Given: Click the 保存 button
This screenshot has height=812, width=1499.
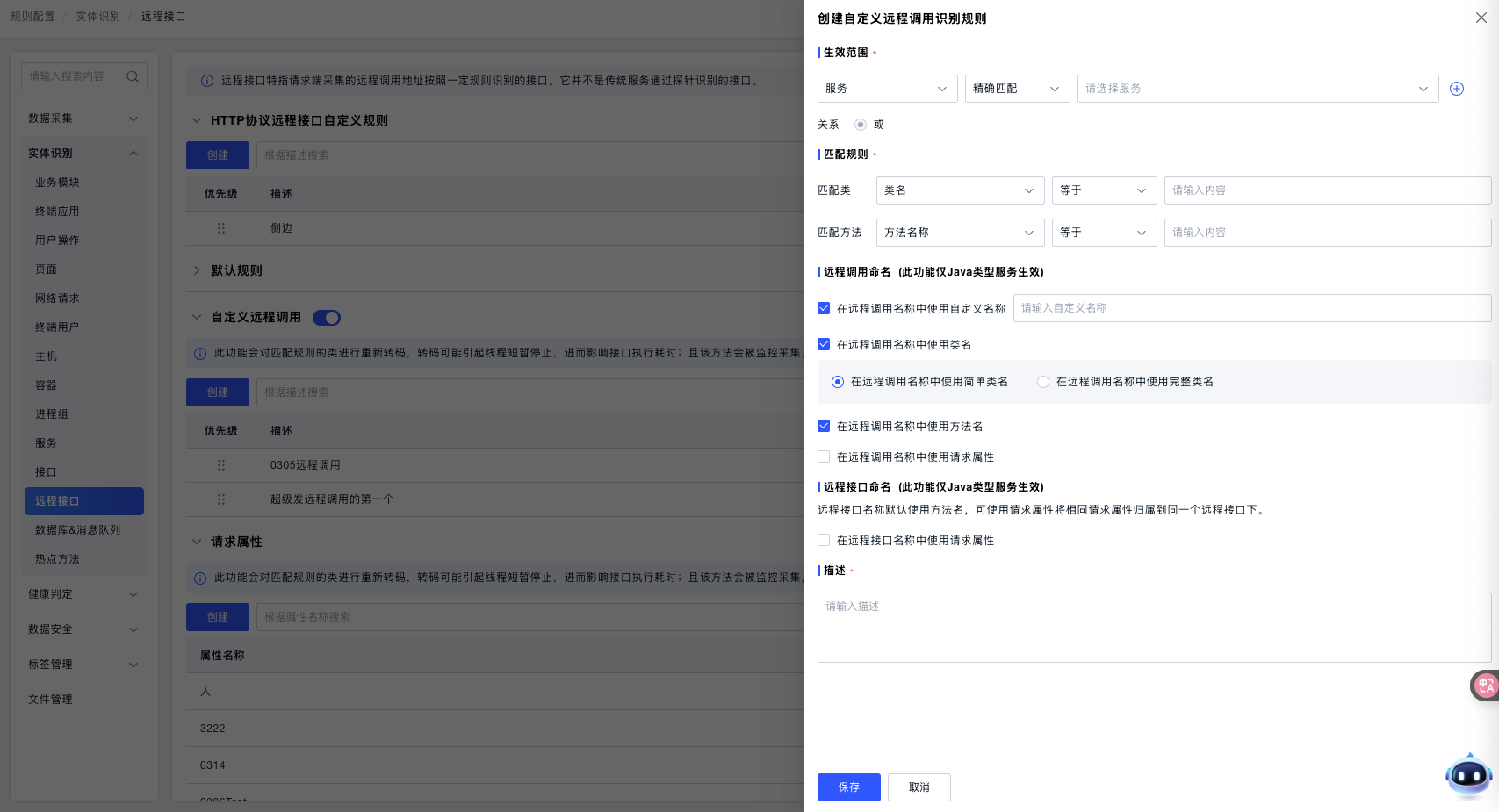Looking at the screenshot, I should pos(848,787).
